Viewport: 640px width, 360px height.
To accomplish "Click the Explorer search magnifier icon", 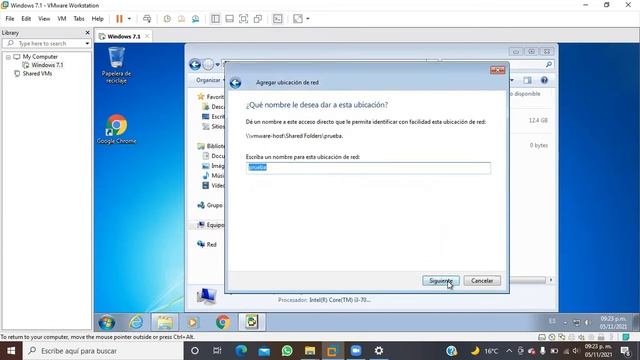I will (549, 64).
